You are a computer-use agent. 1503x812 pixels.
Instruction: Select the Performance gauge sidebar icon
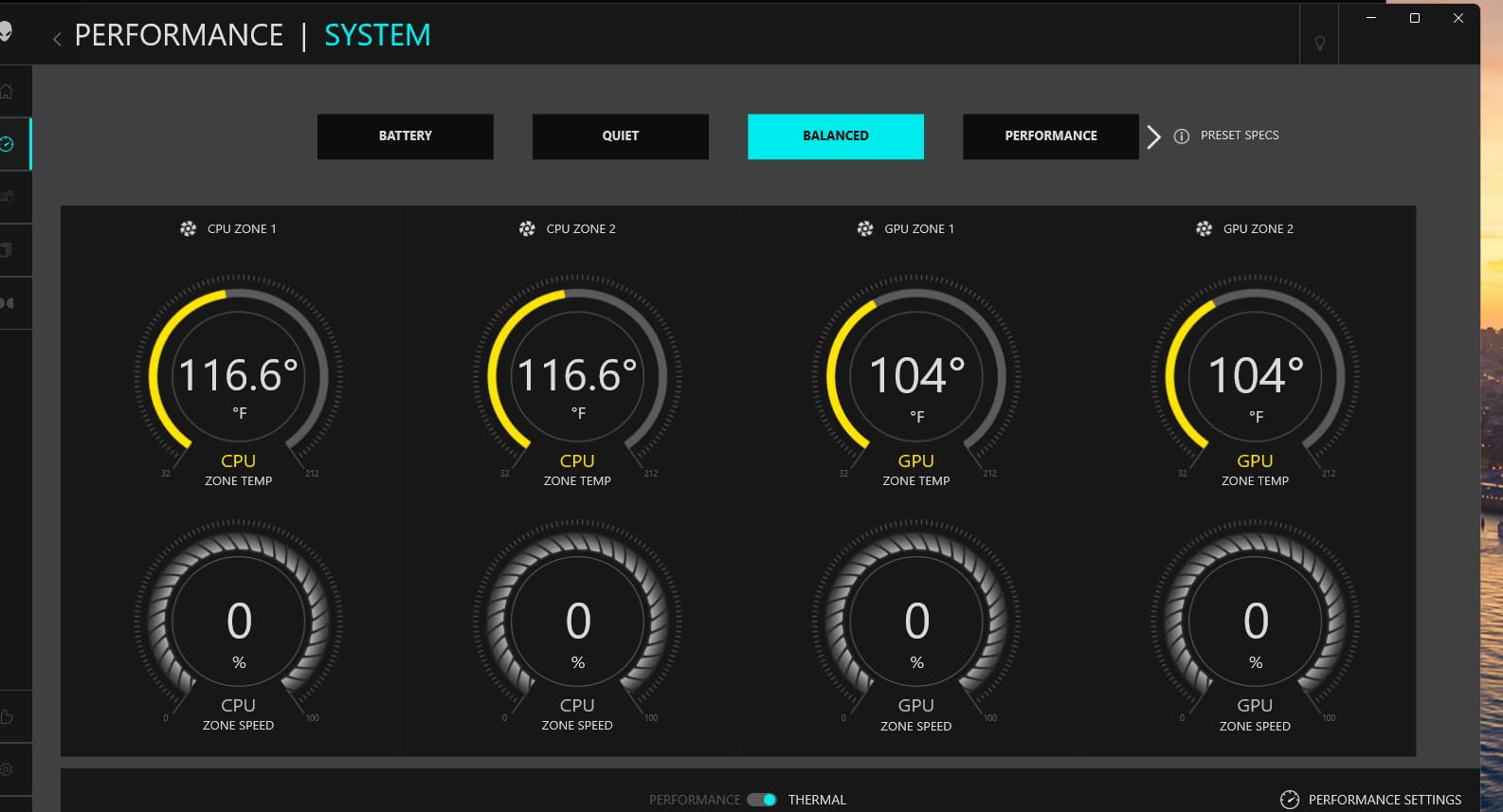pyautogui.click(x=7, y=144)
